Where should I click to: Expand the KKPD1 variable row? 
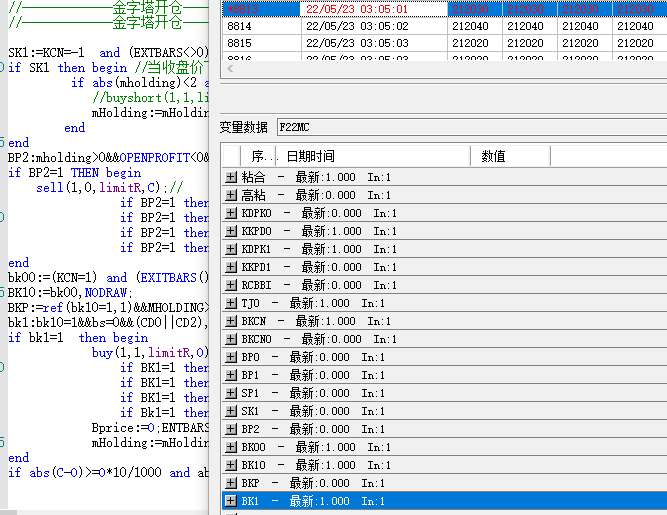pyautogui.click(x=231, y=267)
